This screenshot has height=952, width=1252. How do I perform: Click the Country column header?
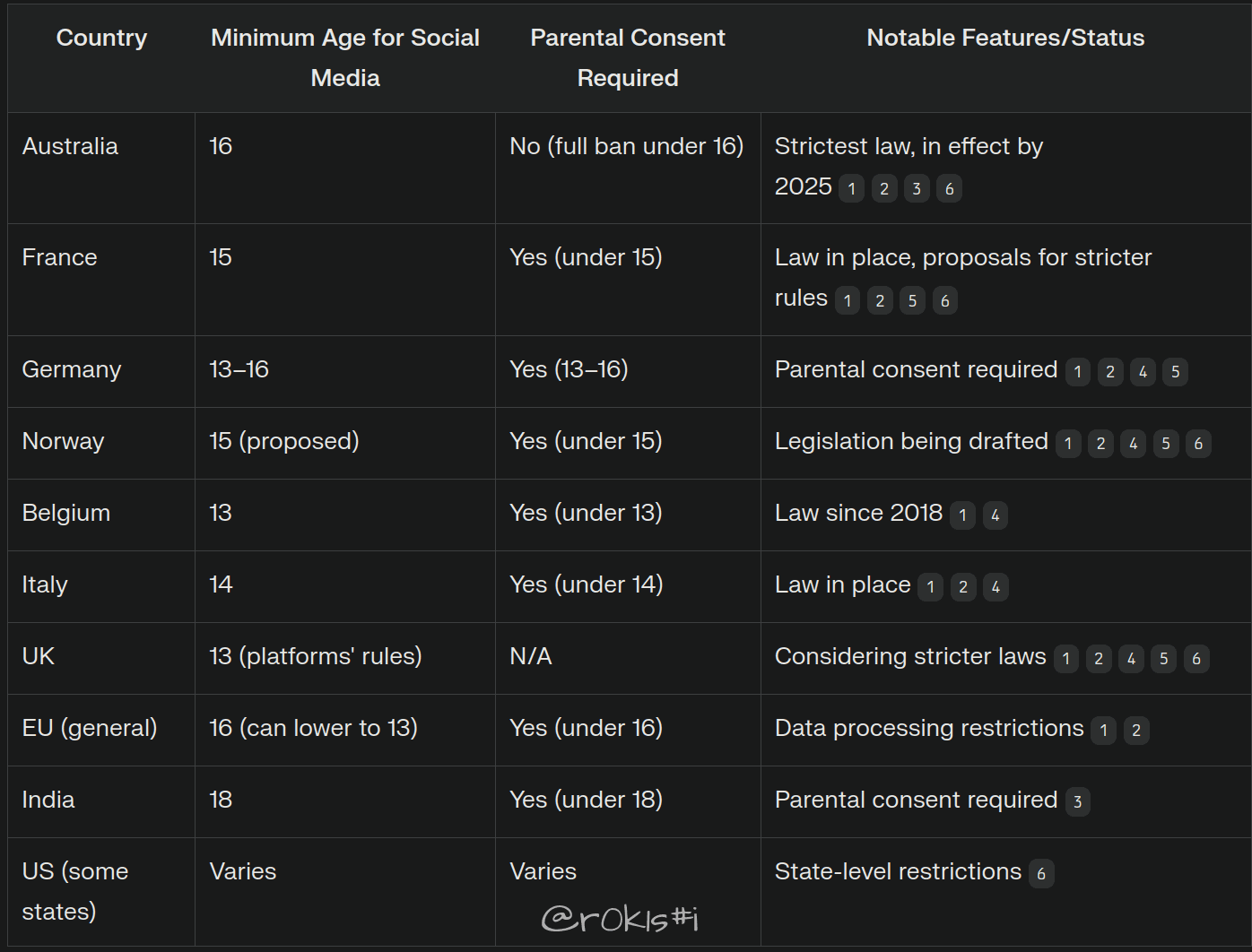pyautogui.click(x=101, y=38)
